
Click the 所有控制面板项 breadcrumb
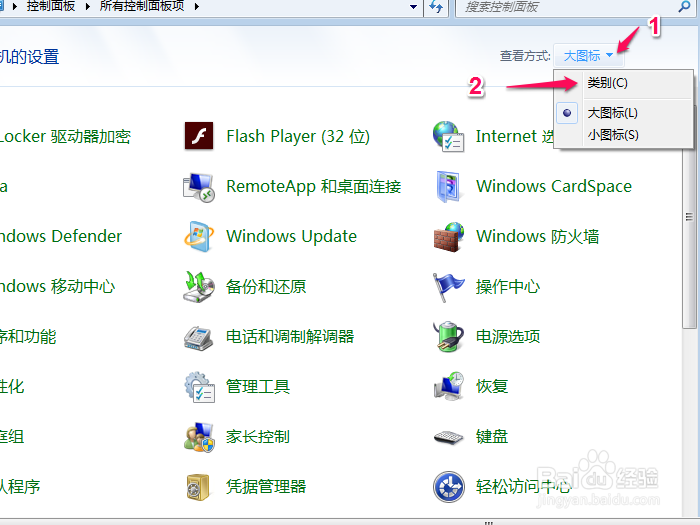(x=142, y=6)
